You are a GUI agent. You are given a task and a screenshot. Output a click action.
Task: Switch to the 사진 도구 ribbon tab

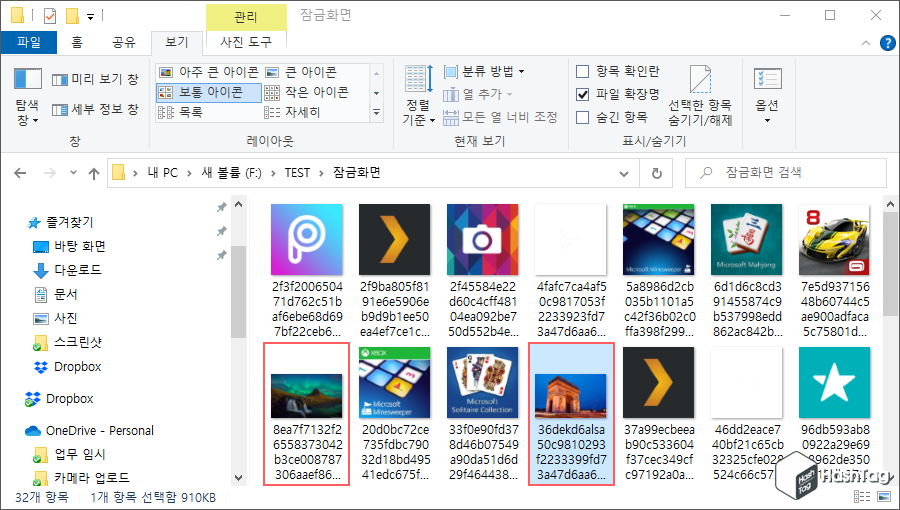pyautogui.click(x=246, y=42)
